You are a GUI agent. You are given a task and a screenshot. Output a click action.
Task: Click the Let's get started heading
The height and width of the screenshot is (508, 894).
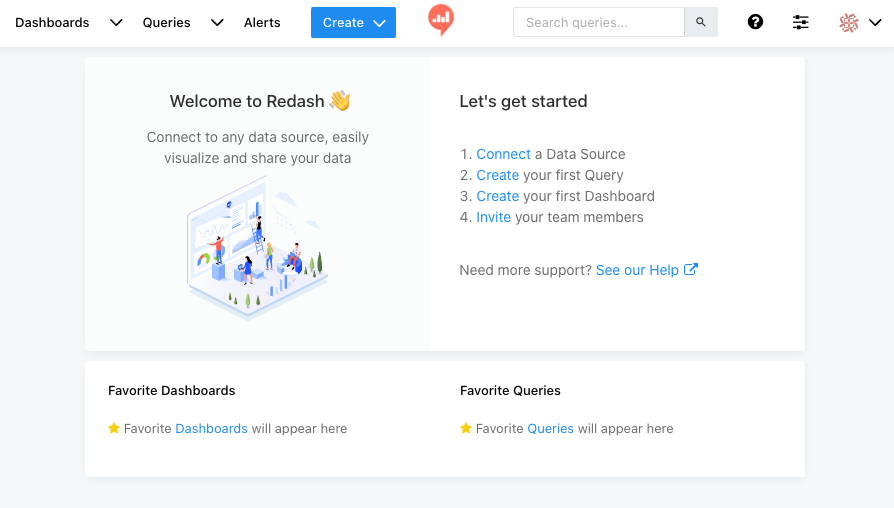pyautogui.click(x=523, y=101)
